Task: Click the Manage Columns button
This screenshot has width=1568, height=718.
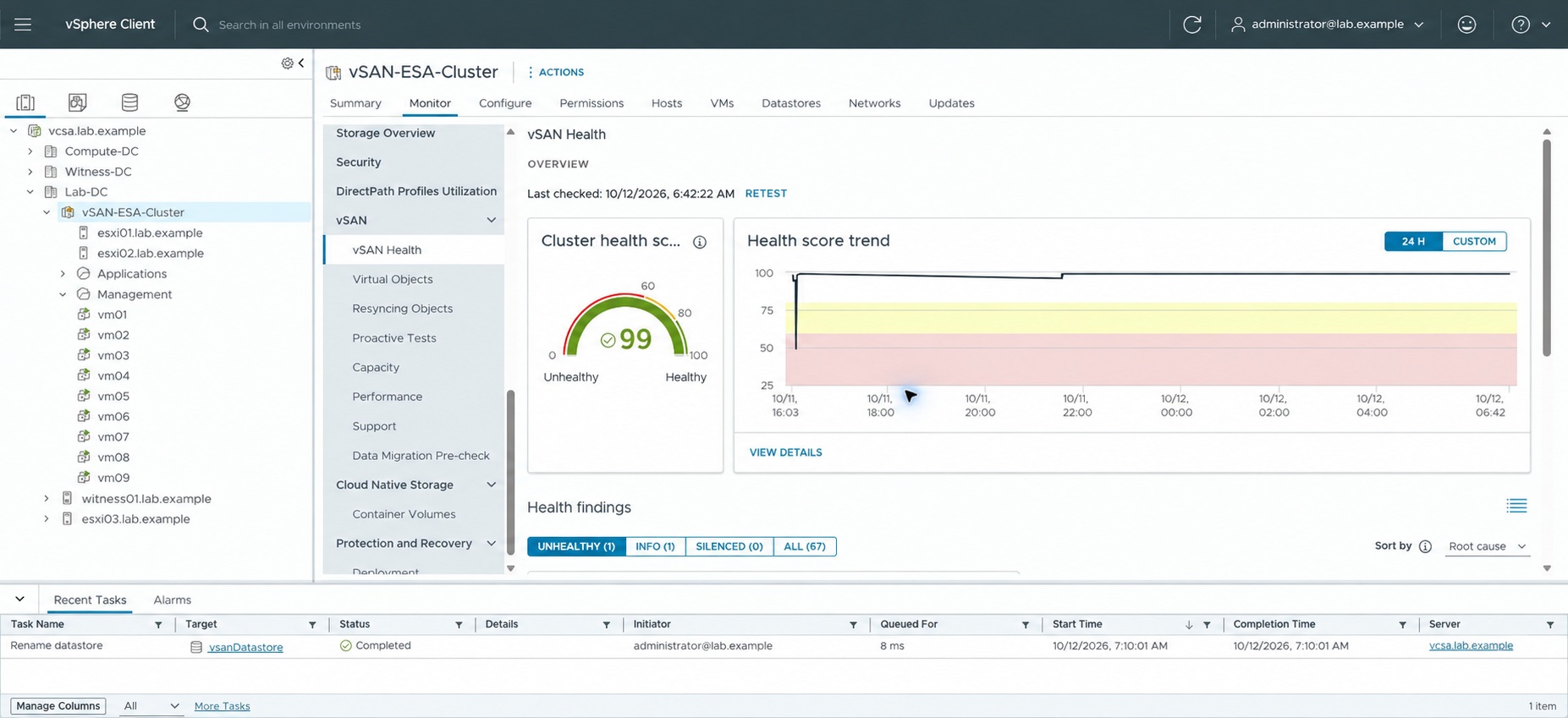Action: (x=58, y=706)
